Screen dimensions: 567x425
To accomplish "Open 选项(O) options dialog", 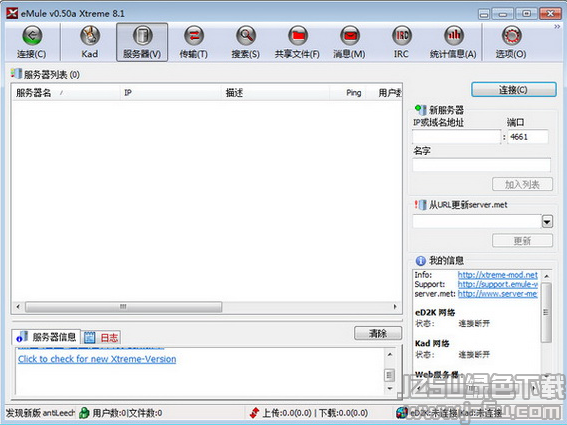I will pos(511,42).
